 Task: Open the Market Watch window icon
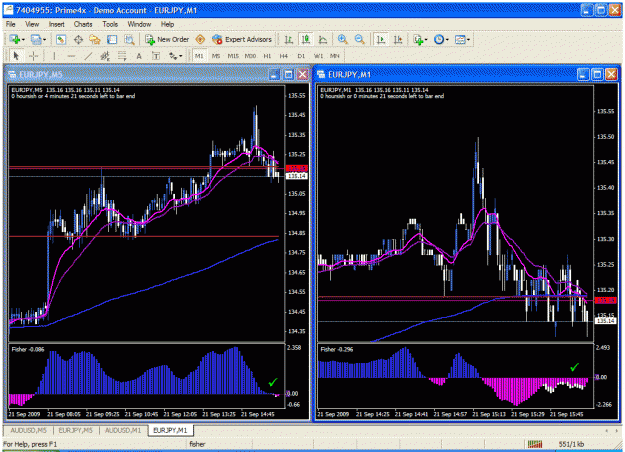pos(61,39)
